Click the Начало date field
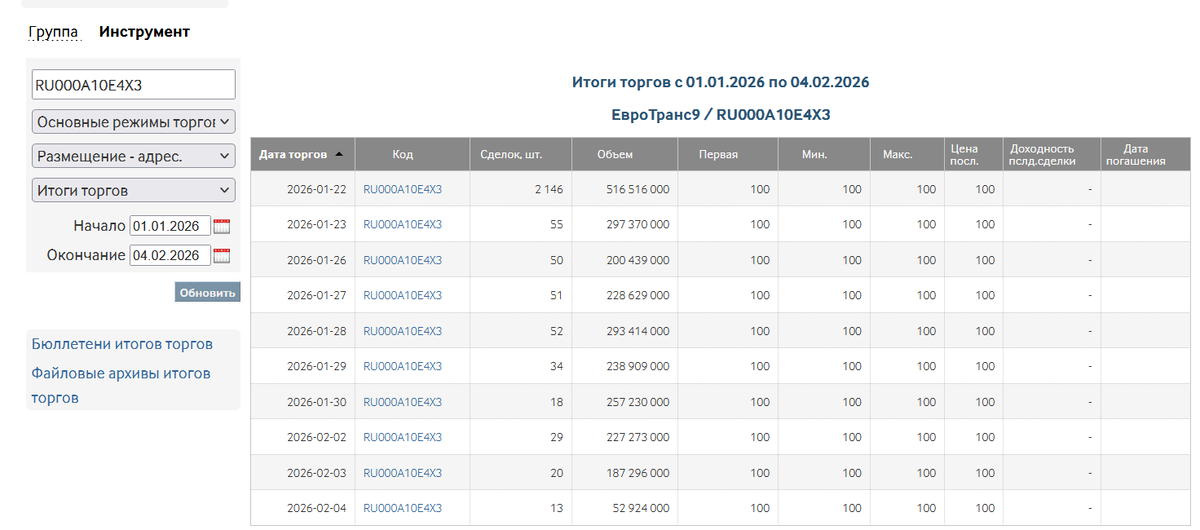This screenshot has width=1200, height=530. tap(170, 226)
